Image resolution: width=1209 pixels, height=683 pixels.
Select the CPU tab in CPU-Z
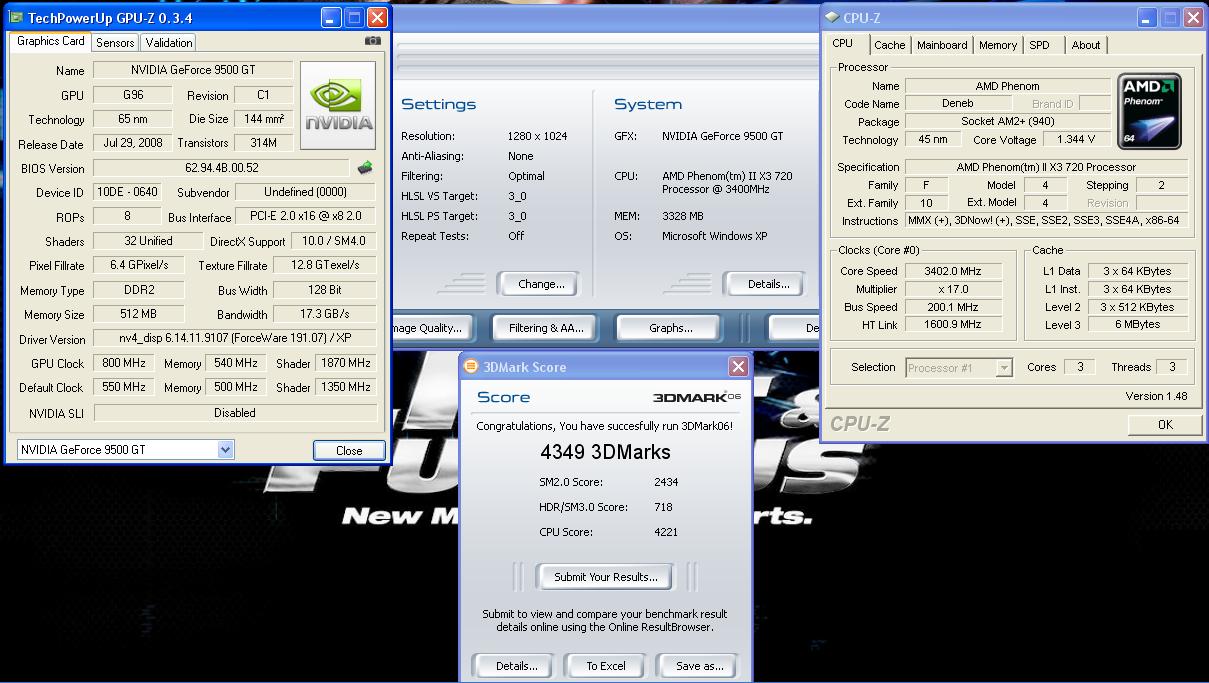click(x=843, y=44)
